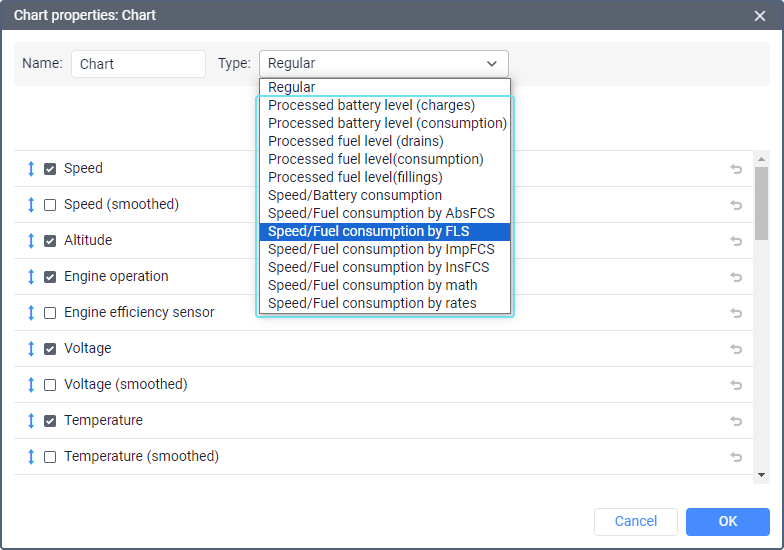This screenshot has height=550, width=784.
Task: Enable the Speed (smoothed) checkbox
Action: [50, 205]
